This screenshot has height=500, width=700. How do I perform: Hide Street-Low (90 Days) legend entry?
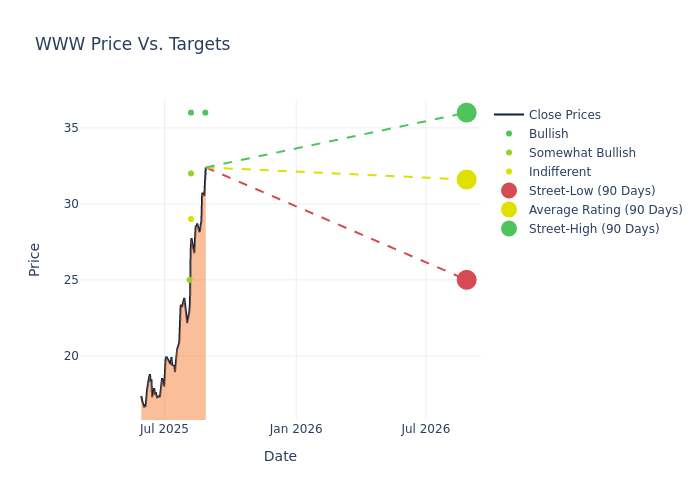[x=591, y=191]
